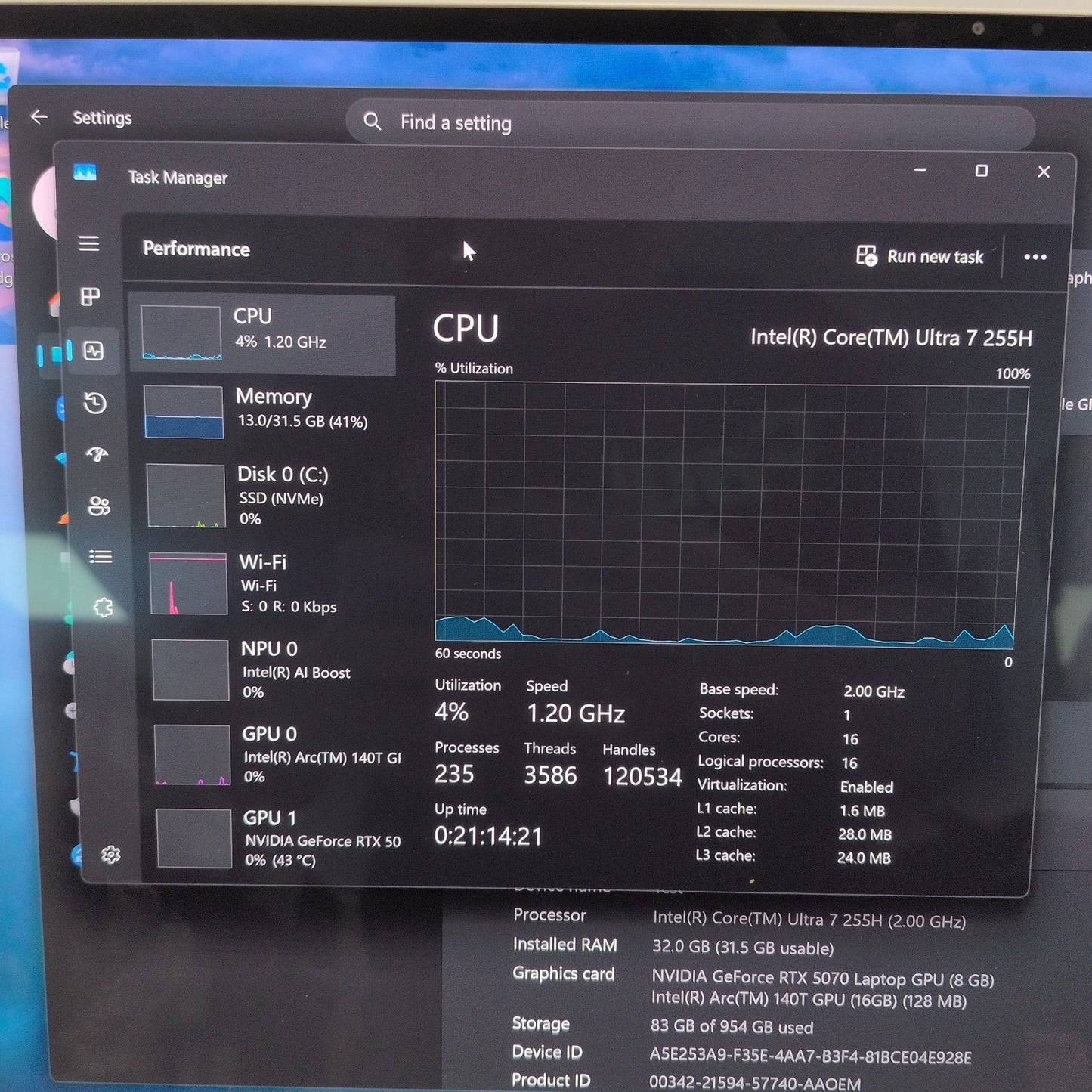This screenshot has width=1092, height=1092.
Task: Click the "Intel(R) Core(TM) Ultra 7 255H" heading
Action: [x=892, y=337]
